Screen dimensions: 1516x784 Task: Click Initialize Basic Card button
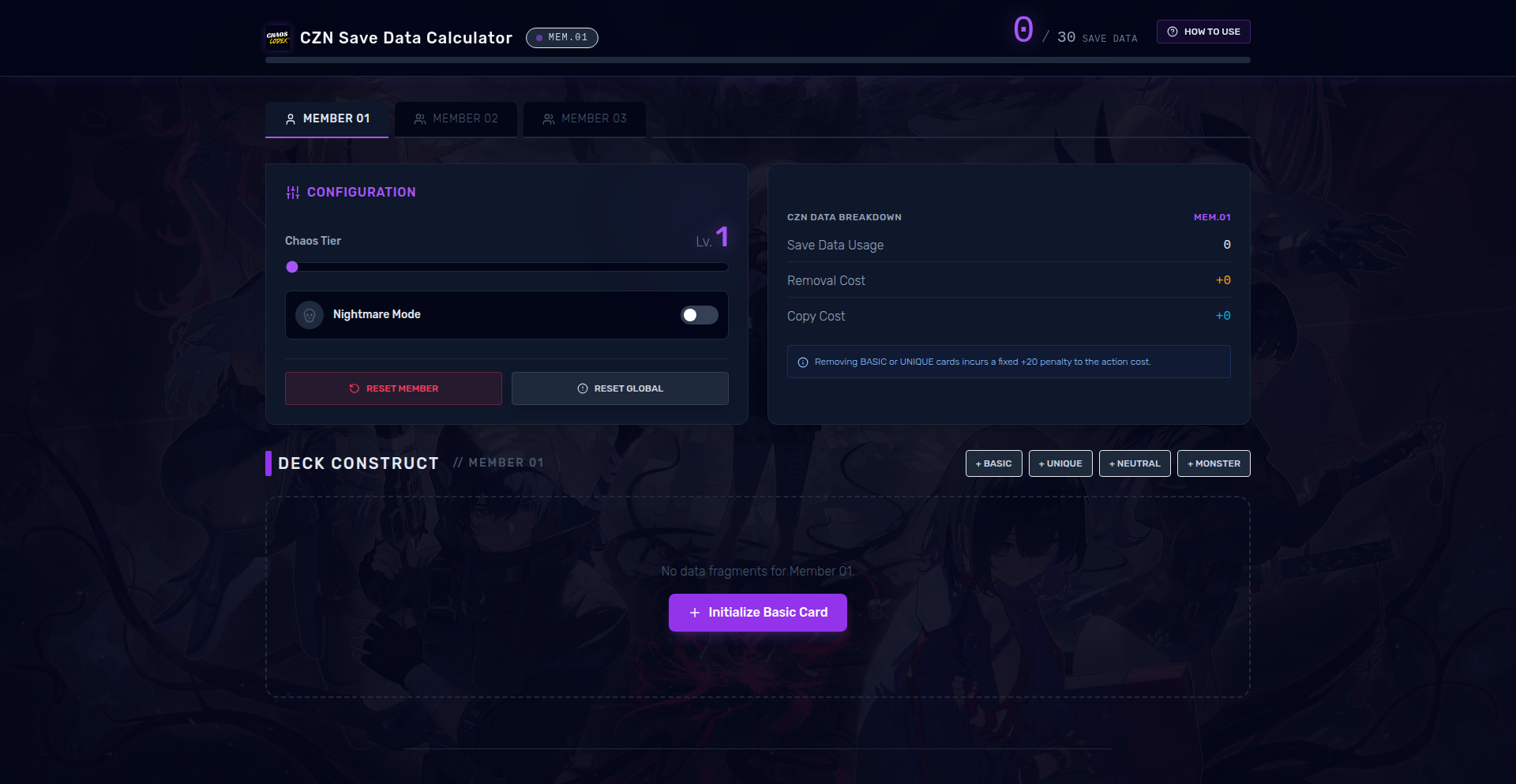(x=758, y=613)
